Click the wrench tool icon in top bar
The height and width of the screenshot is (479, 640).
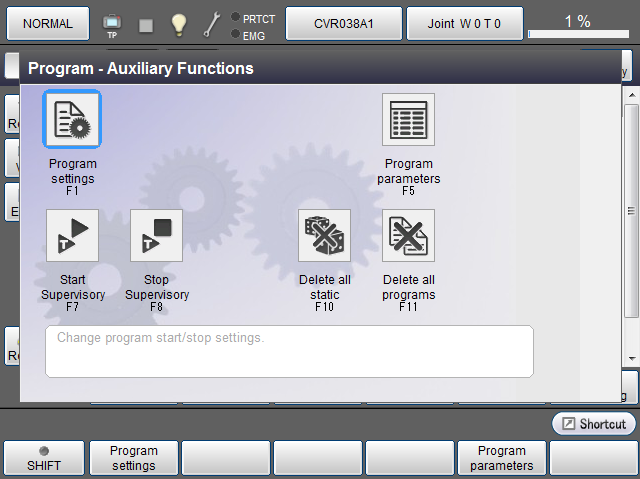pos(212,24)
